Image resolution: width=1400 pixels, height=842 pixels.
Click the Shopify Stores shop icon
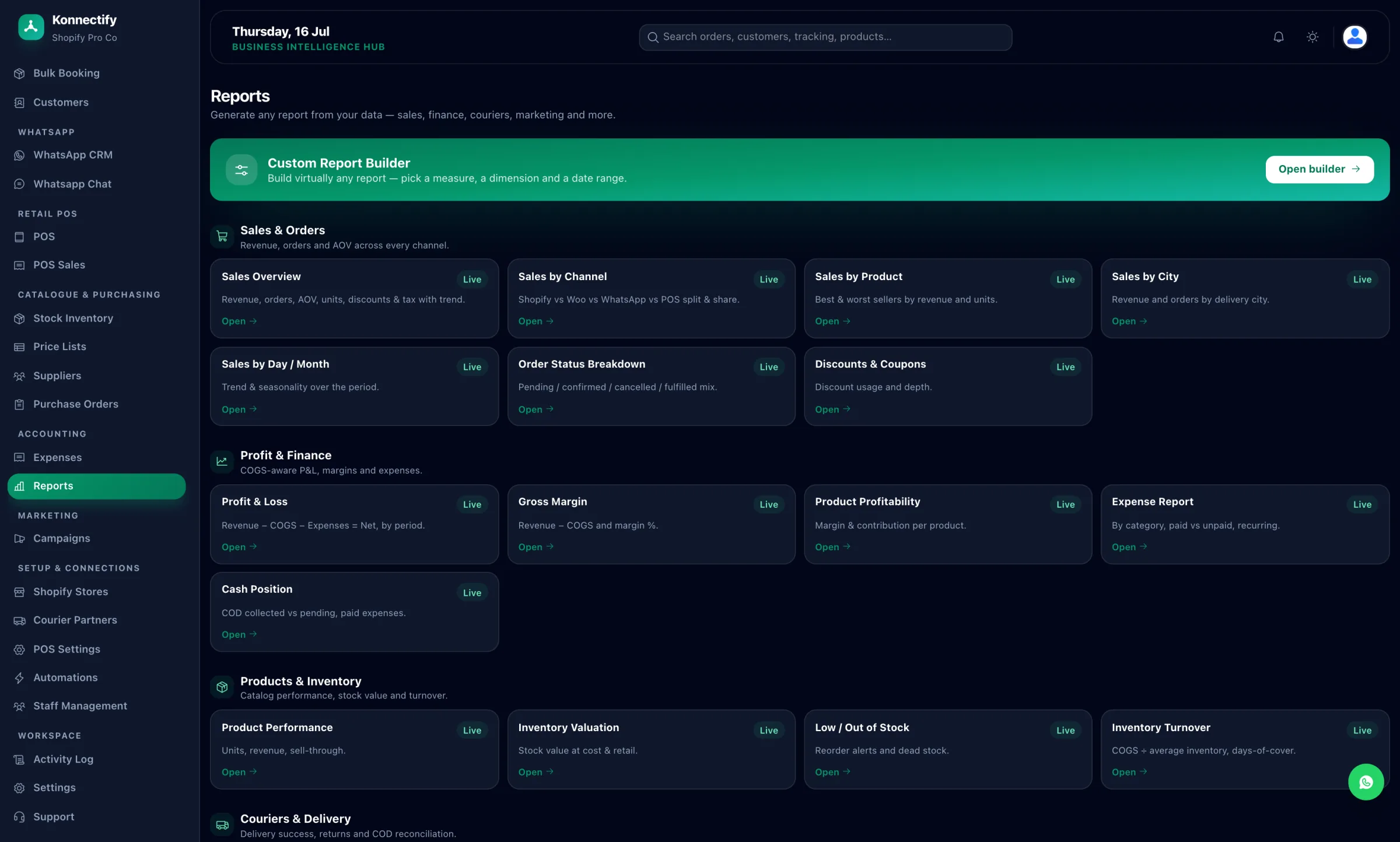pos(19,592)
